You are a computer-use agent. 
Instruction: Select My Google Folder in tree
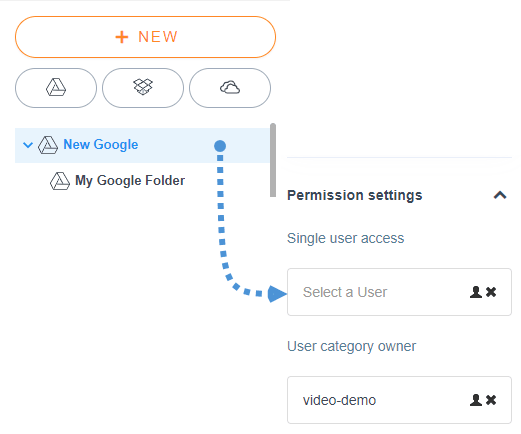(130, 181)
